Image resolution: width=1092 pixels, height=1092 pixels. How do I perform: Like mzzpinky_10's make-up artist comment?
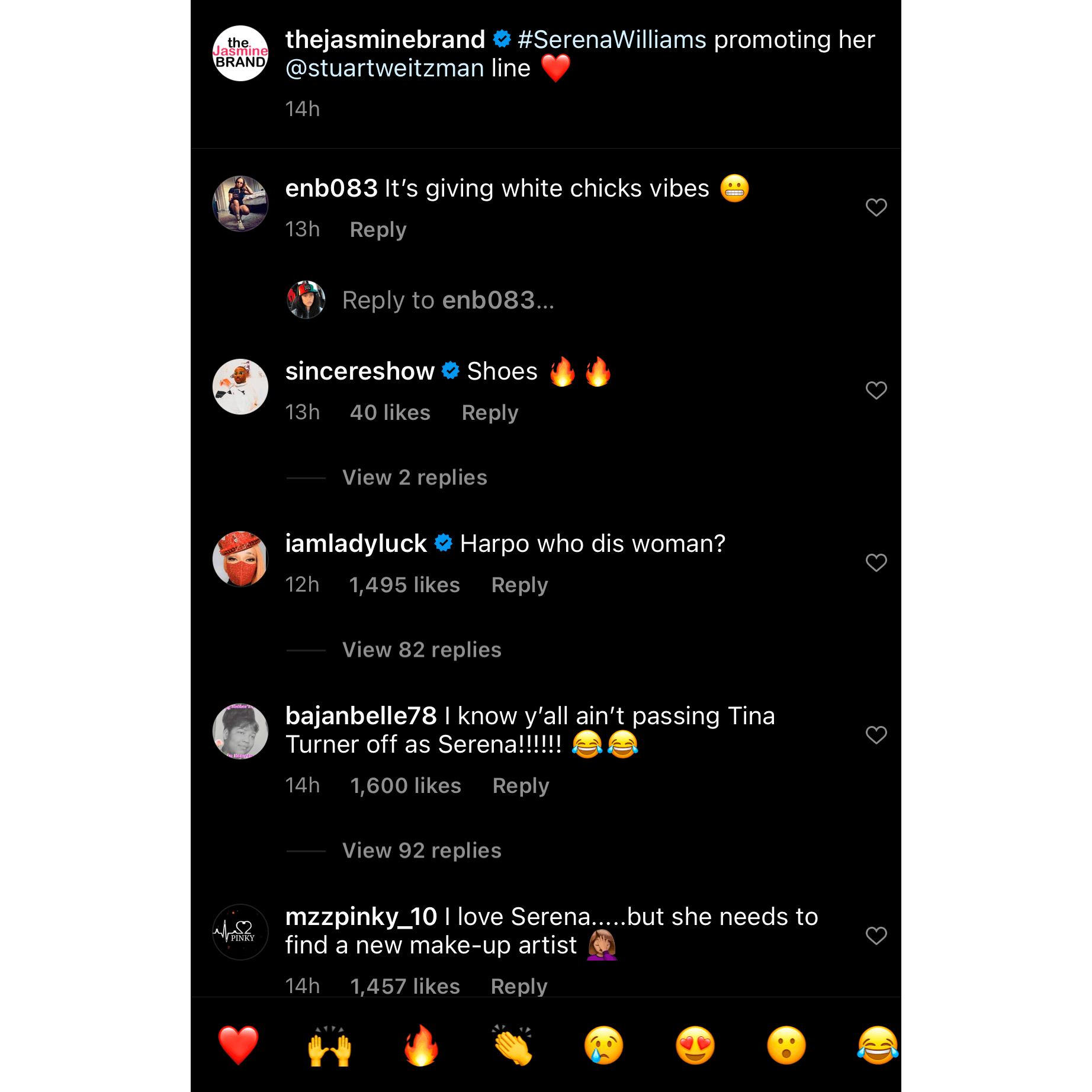pyautogui.click(x=876, y=936)
